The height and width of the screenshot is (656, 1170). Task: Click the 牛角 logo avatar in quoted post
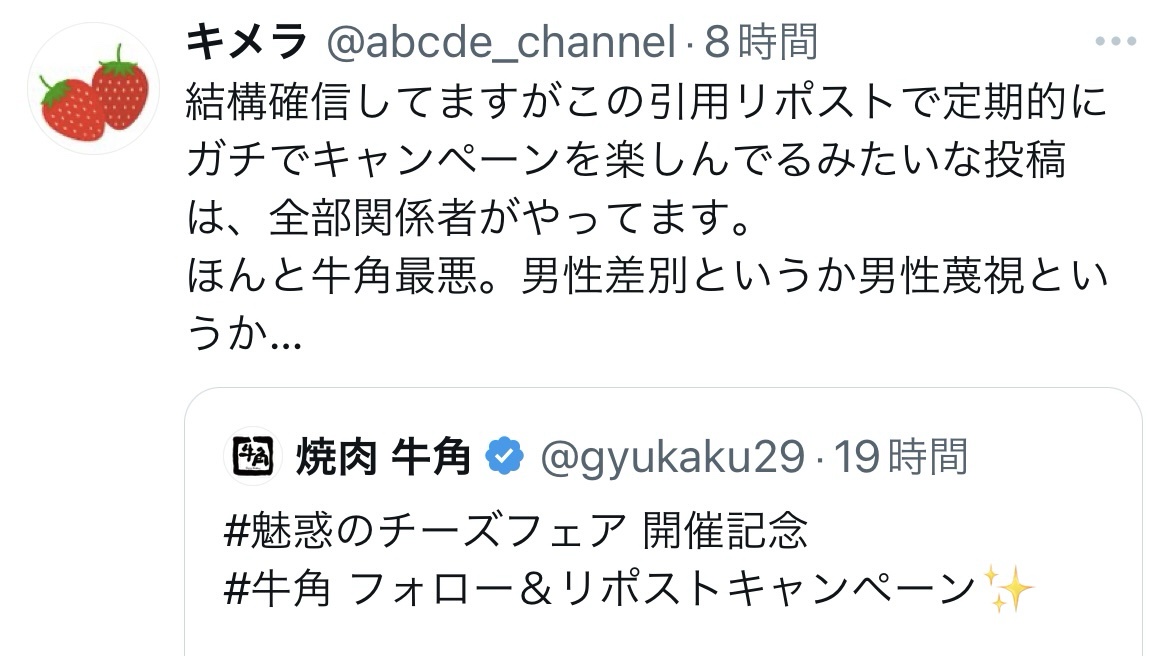pos(254,457)
